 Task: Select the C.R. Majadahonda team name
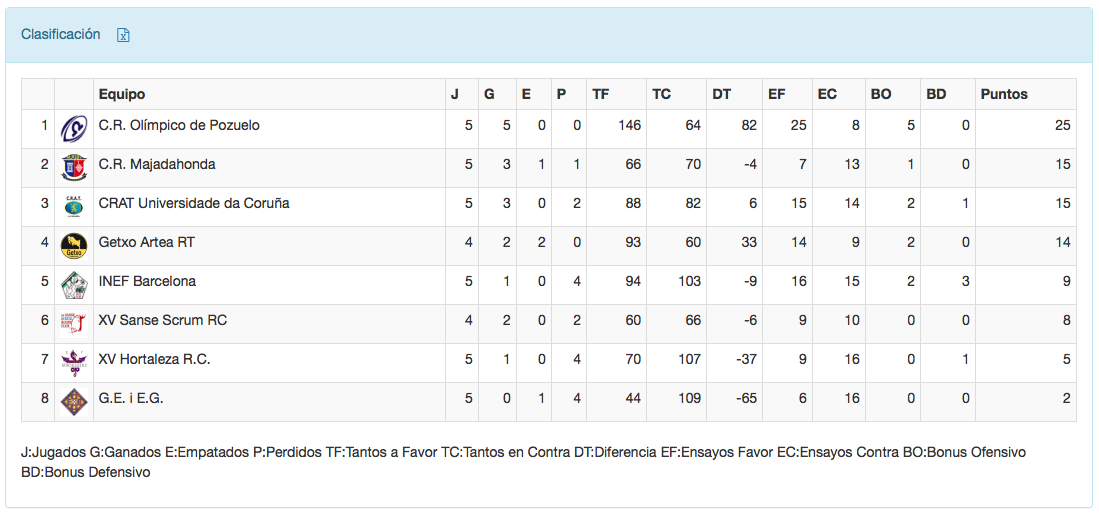[157, 164]
